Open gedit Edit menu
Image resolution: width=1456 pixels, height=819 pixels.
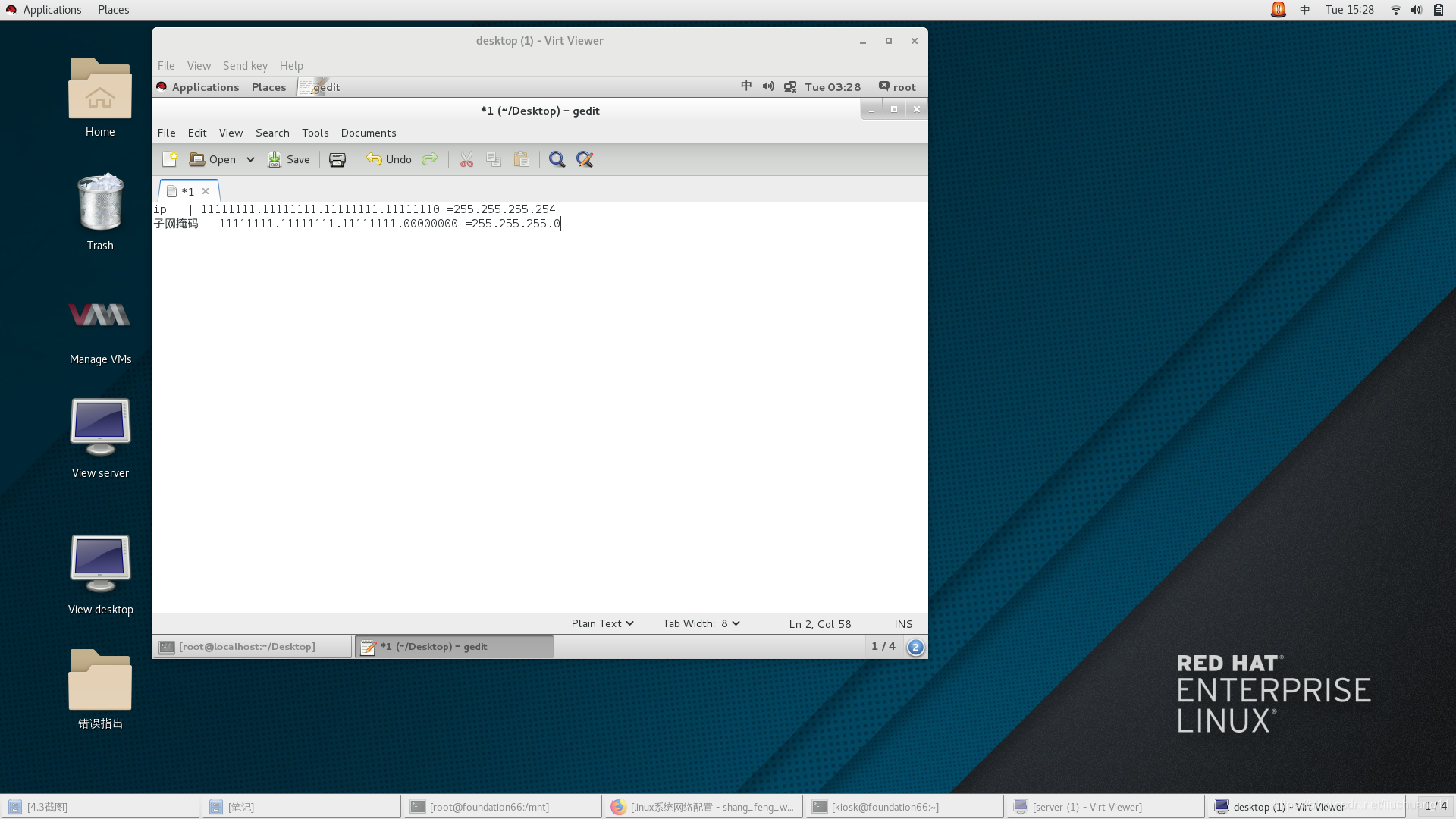click(x=197, y=133)
